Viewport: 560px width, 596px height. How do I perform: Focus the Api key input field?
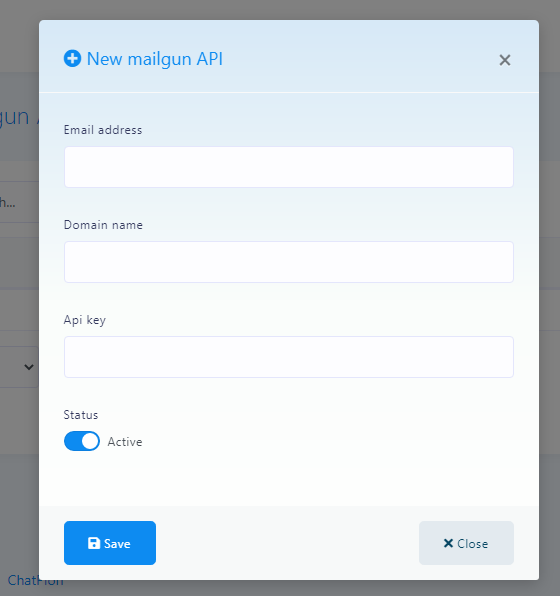coord(289,357)
